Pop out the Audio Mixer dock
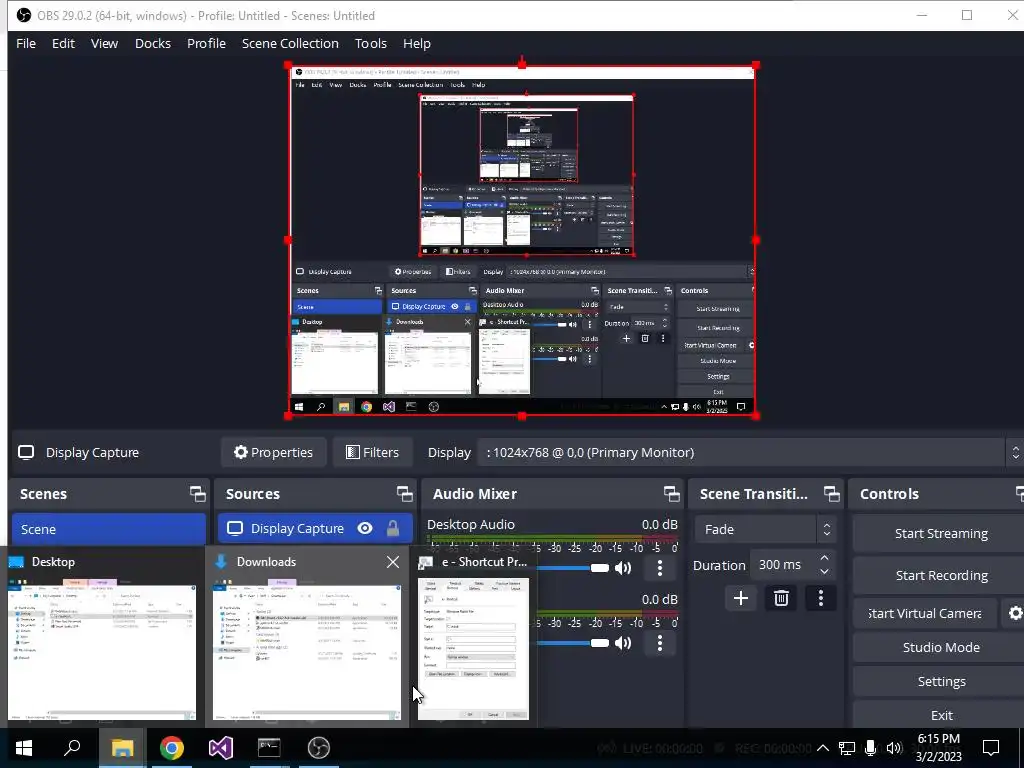Viewport: 1024px width, 768px height. (671, 494)
